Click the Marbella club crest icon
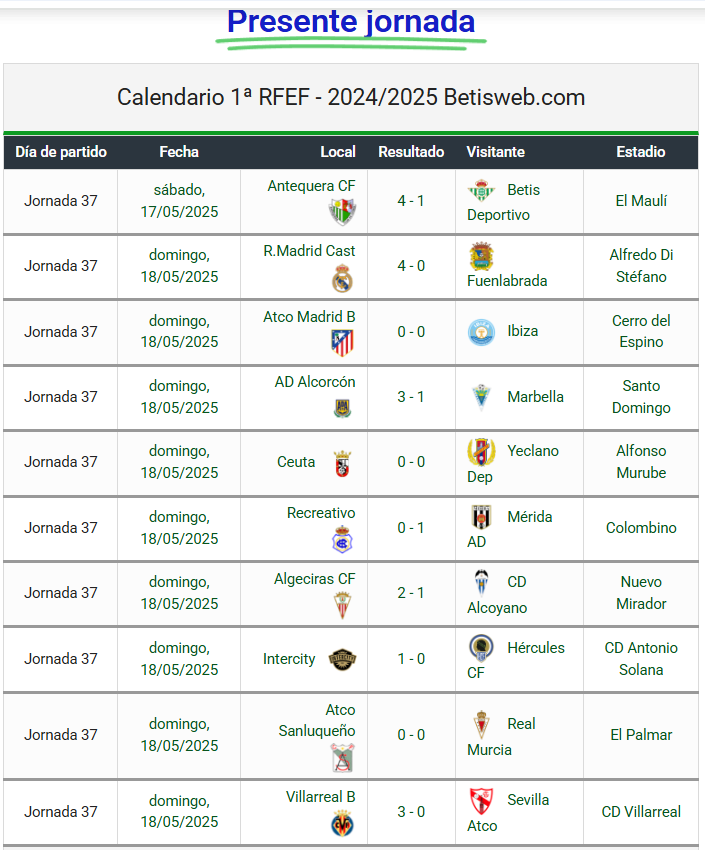This screenshot has width=705, height=850. (x=481, y=397)
